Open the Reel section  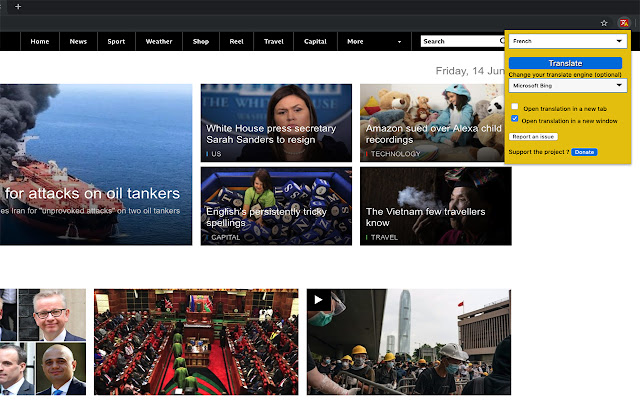pyautogui.click(x=236, y=41)
